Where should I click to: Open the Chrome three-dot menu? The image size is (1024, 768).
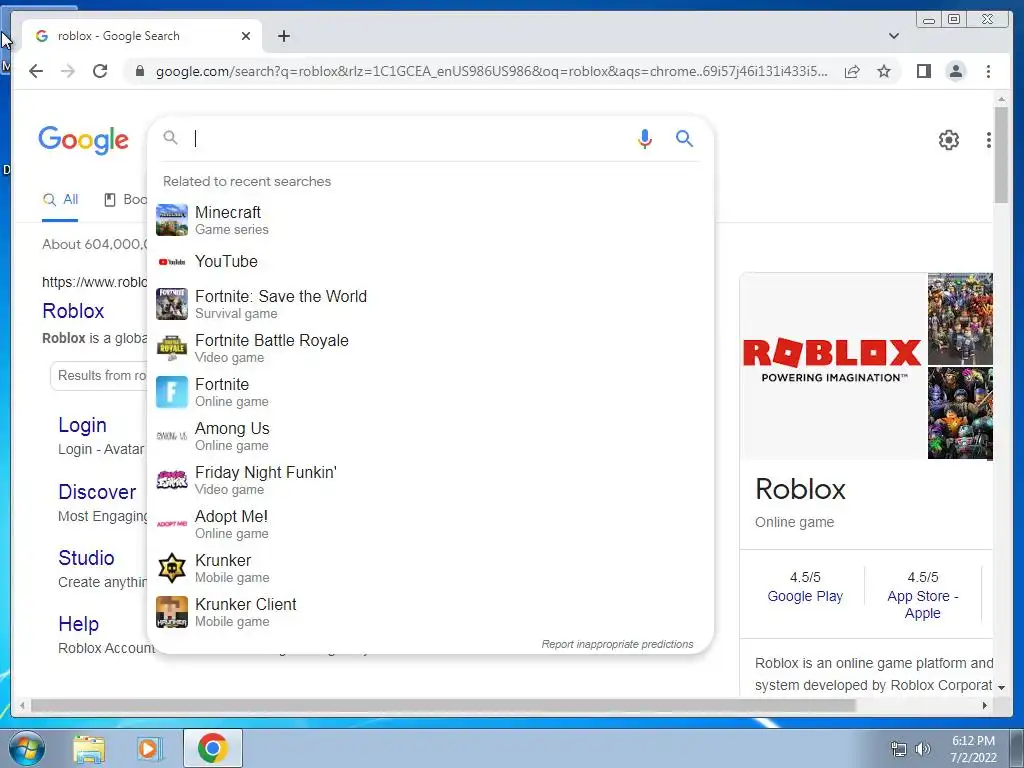tap(988, 71)
